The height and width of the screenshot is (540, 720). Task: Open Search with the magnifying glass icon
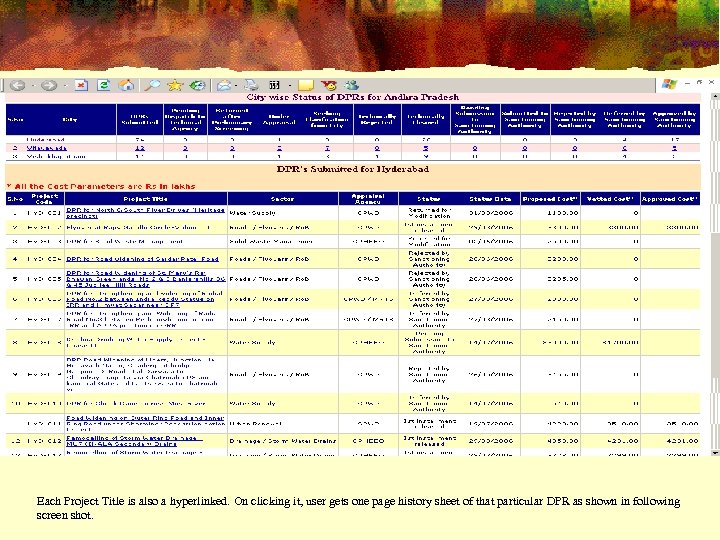[152, 85]
